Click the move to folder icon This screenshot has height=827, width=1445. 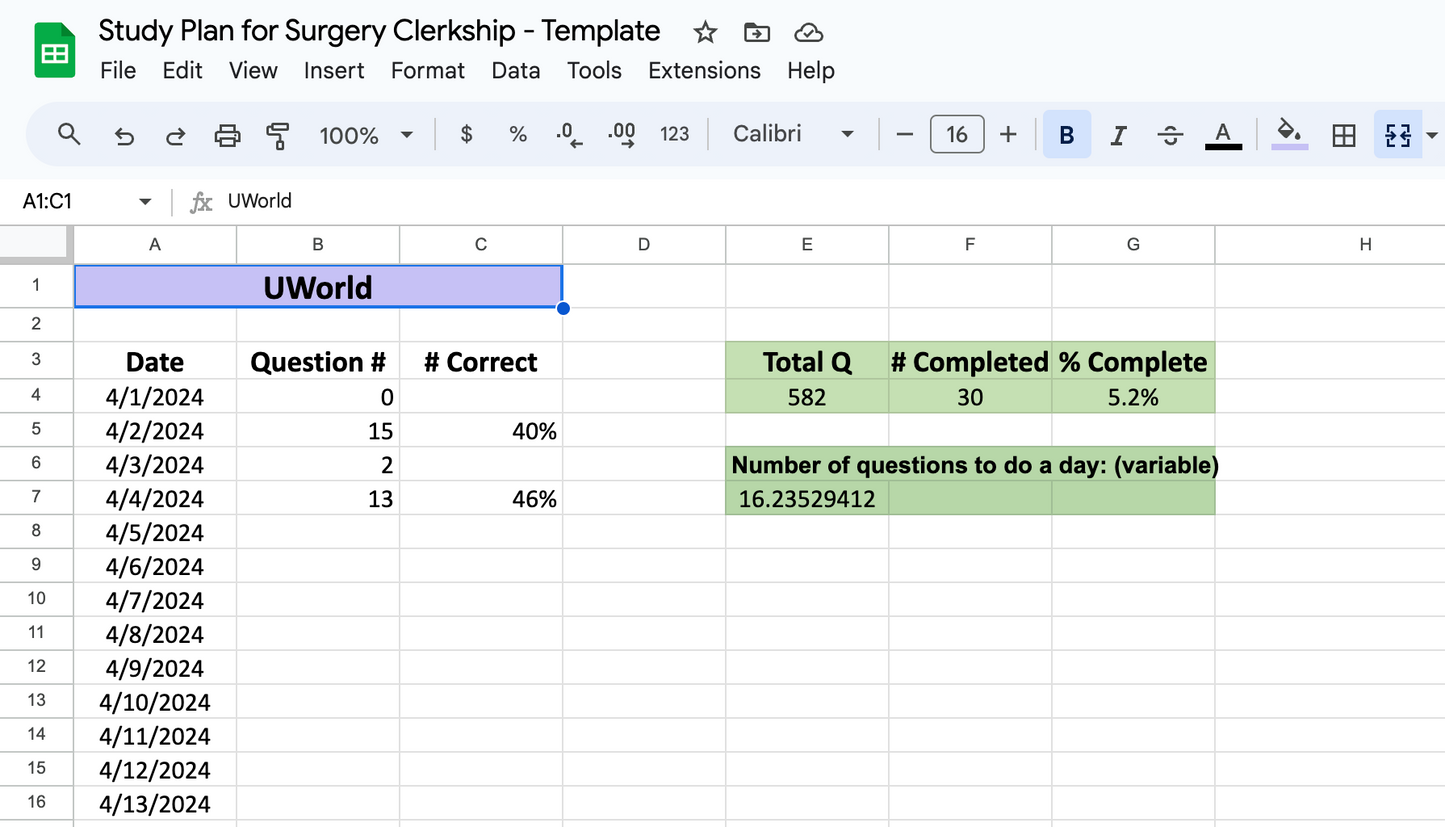click(757, 33)
